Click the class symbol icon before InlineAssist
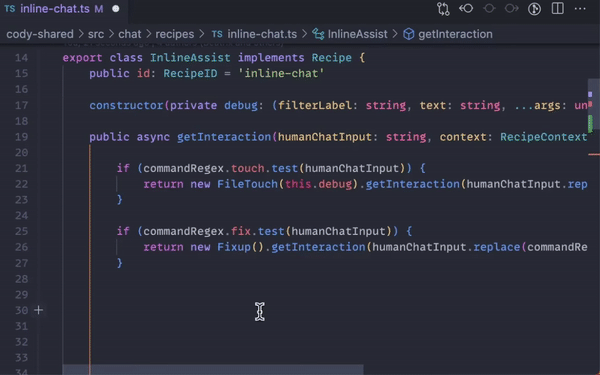This screenshot has height=375, width=600. click(x=318, y=34)
